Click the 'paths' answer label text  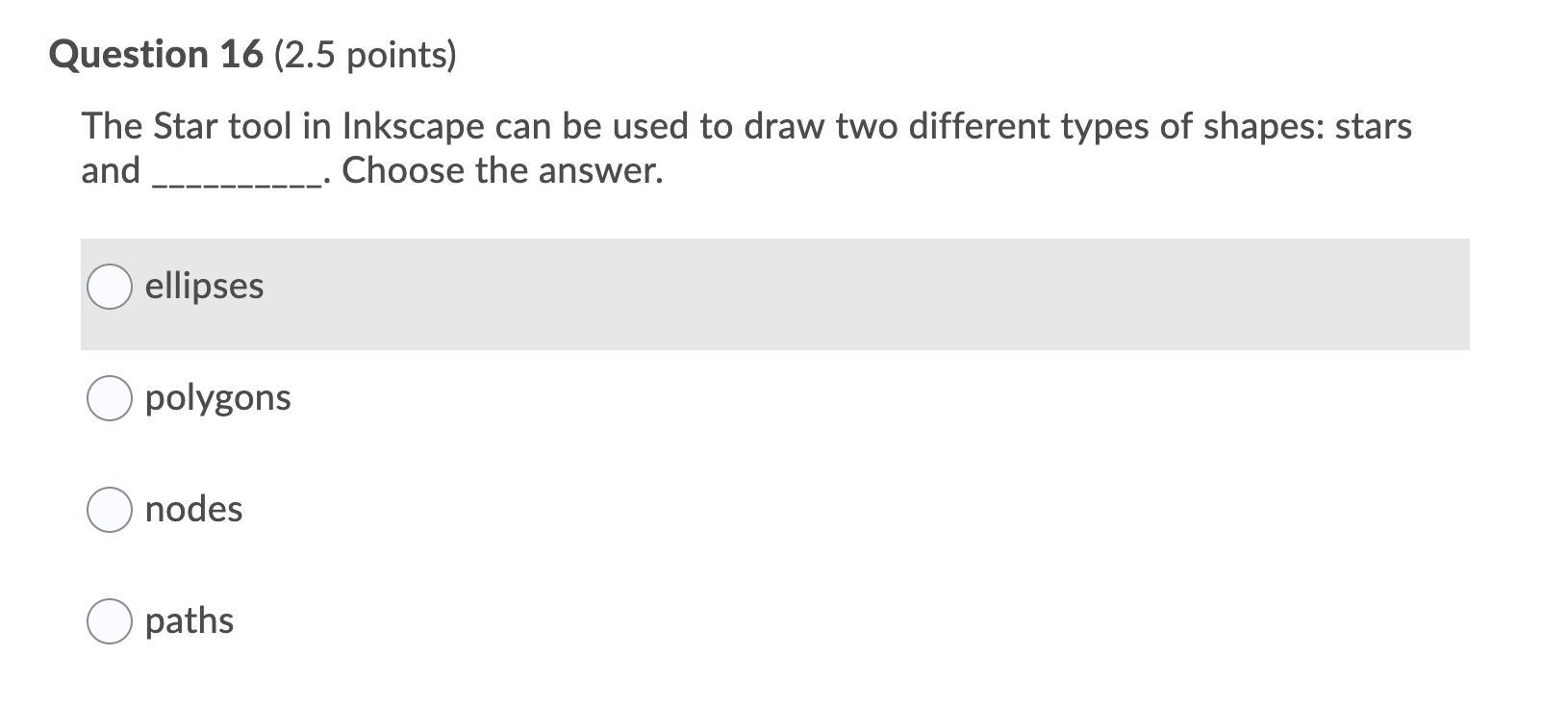[x=189, y=621]
